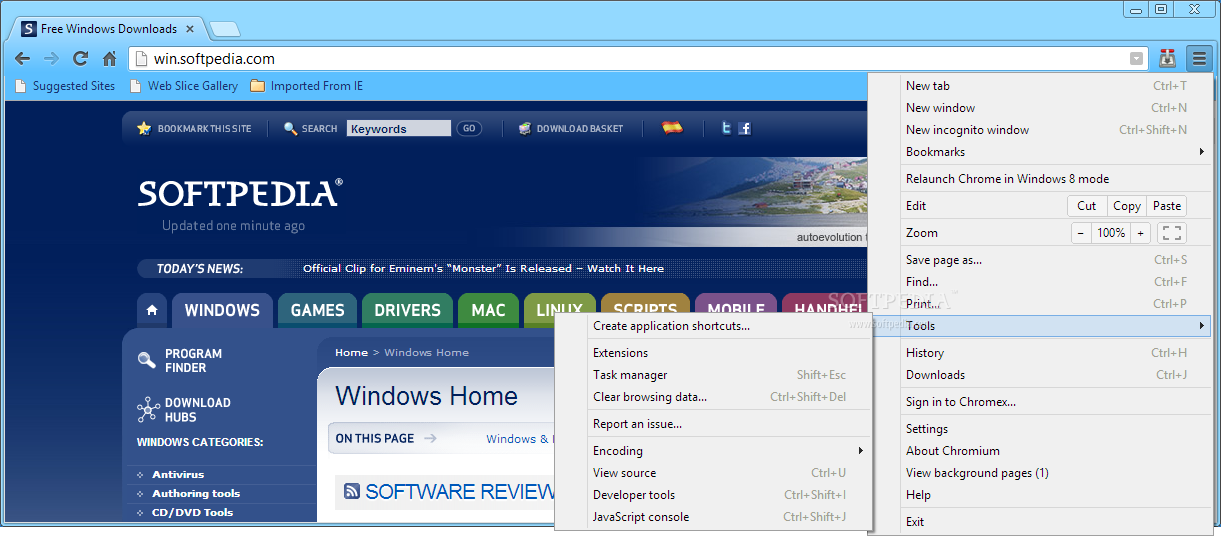Open a new tab with the tab strip button
1221x536 pixels.
tap(224, 29)
